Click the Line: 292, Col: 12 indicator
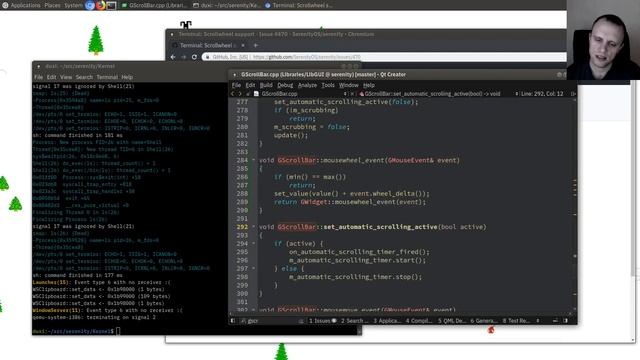 (542, 93)
